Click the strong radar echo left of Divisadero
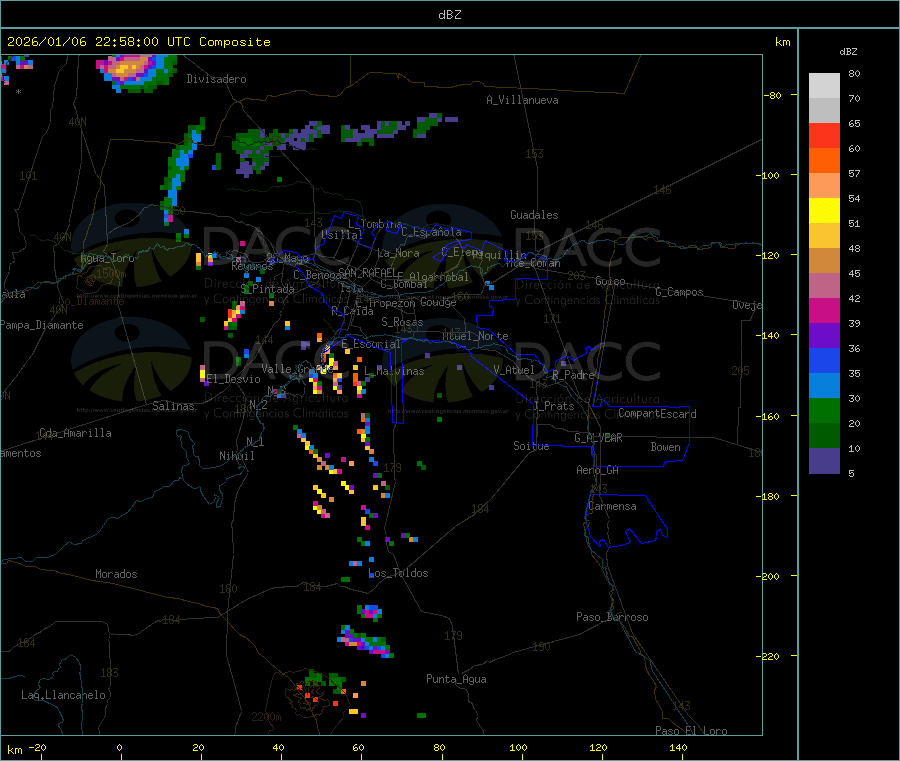This screenshot has height=761, width=900. coord(135,72)
